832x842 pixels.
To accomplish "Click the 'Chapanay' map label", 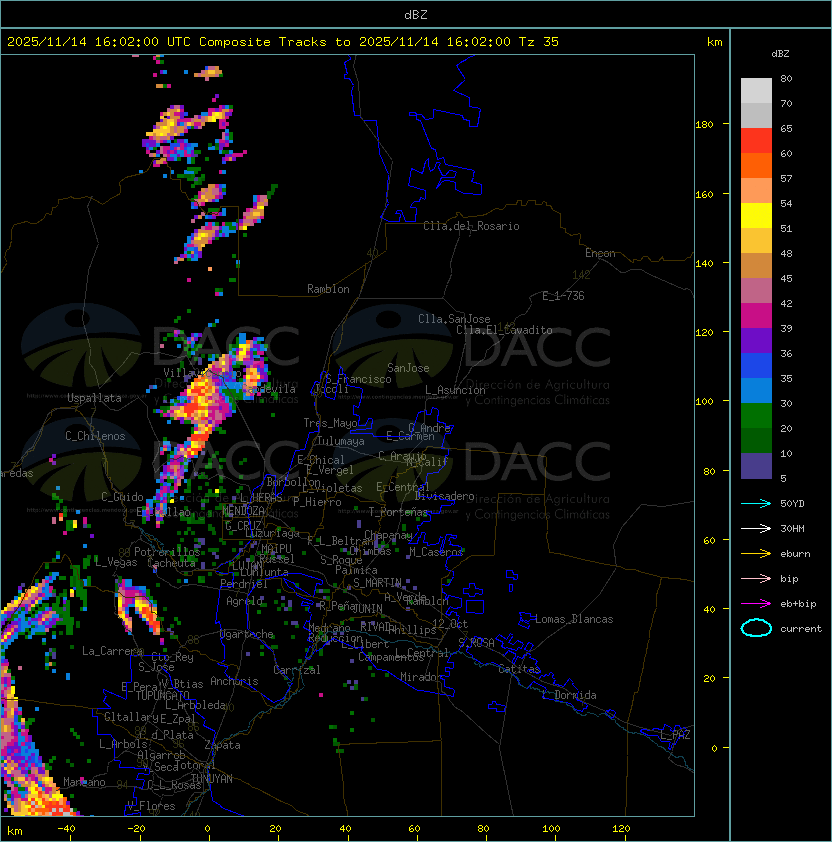I will pos(388,535).
